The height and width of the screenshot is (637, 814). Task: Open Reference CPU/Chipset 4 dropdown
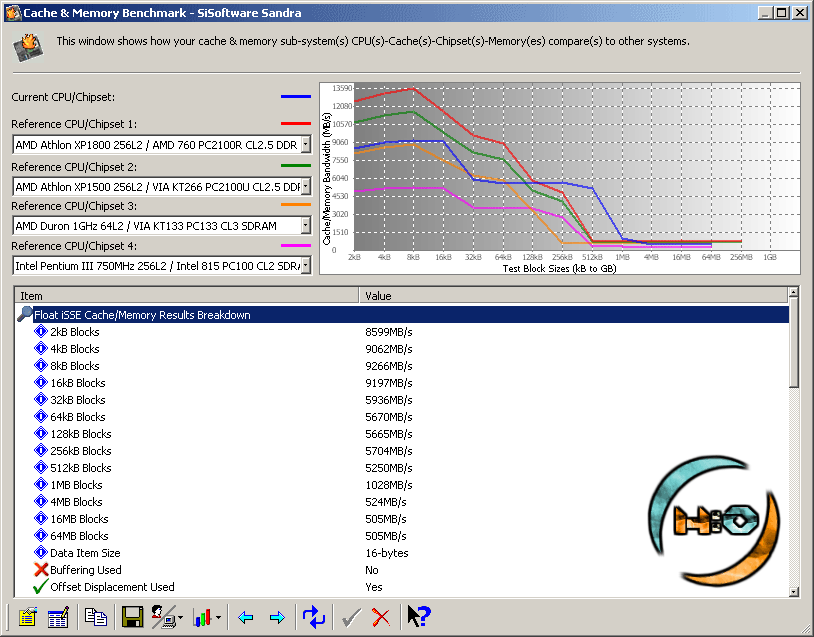pos(306,266)
